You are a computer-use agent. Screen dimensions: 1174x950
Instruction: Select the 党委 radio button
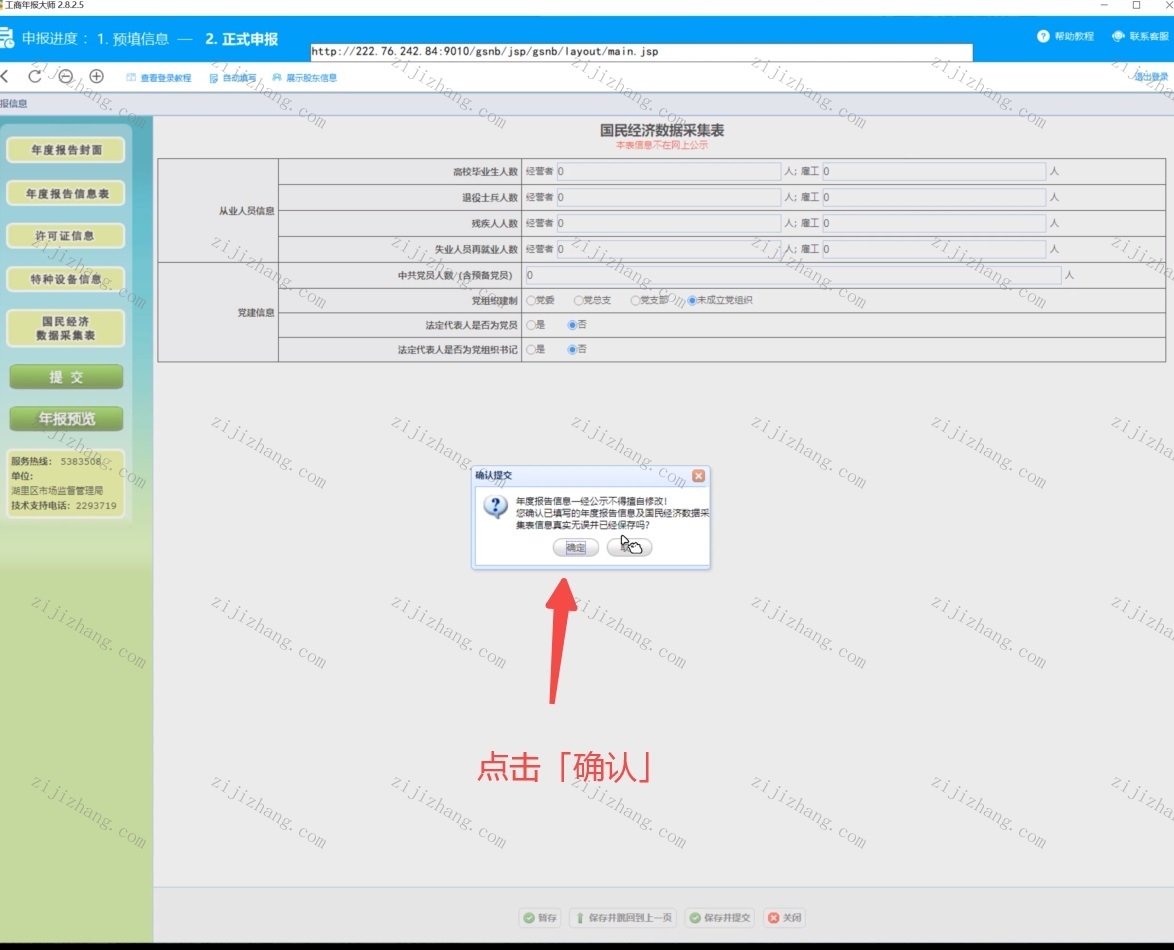(531, 300)
